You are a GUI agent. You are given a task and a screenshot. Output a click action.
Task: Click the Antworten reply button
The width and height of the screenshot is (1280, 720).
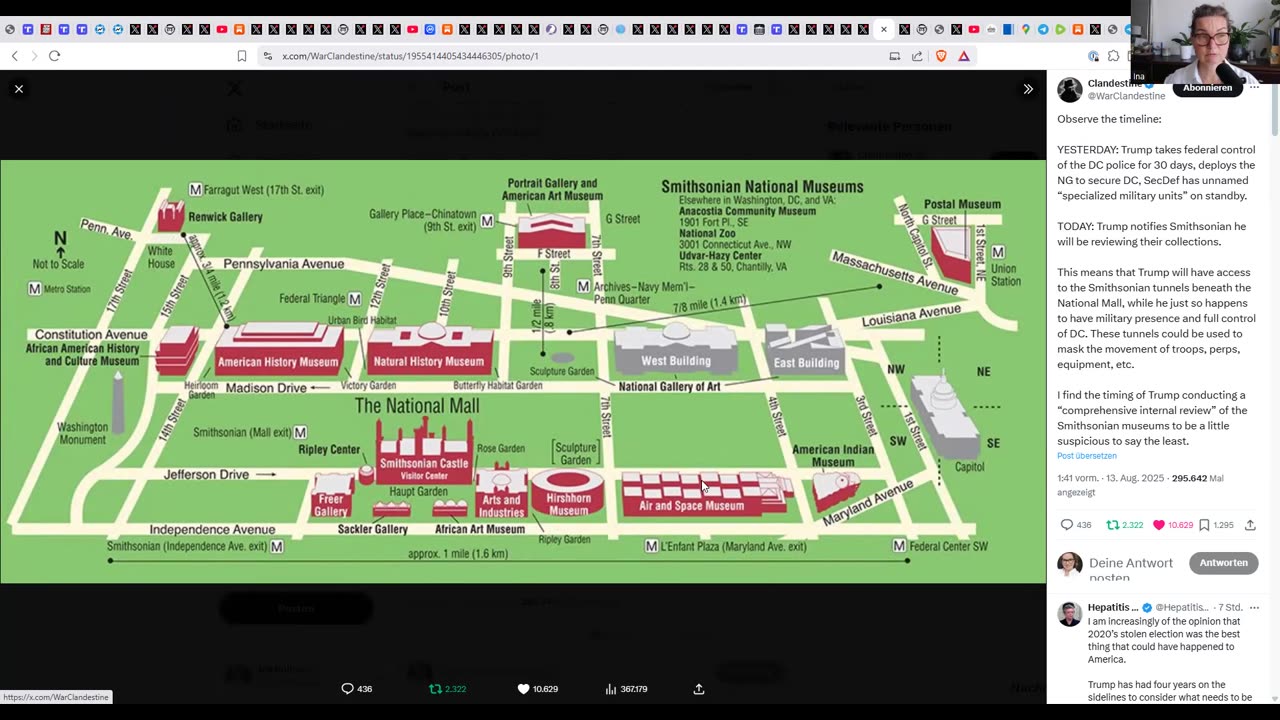1223,563
